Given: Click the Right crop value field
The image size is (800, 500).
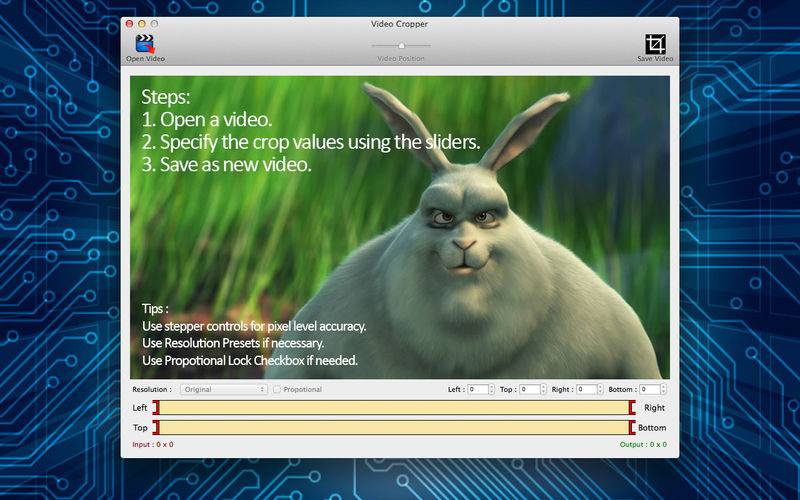Looking at the screenshot, I should coord(586,389).
